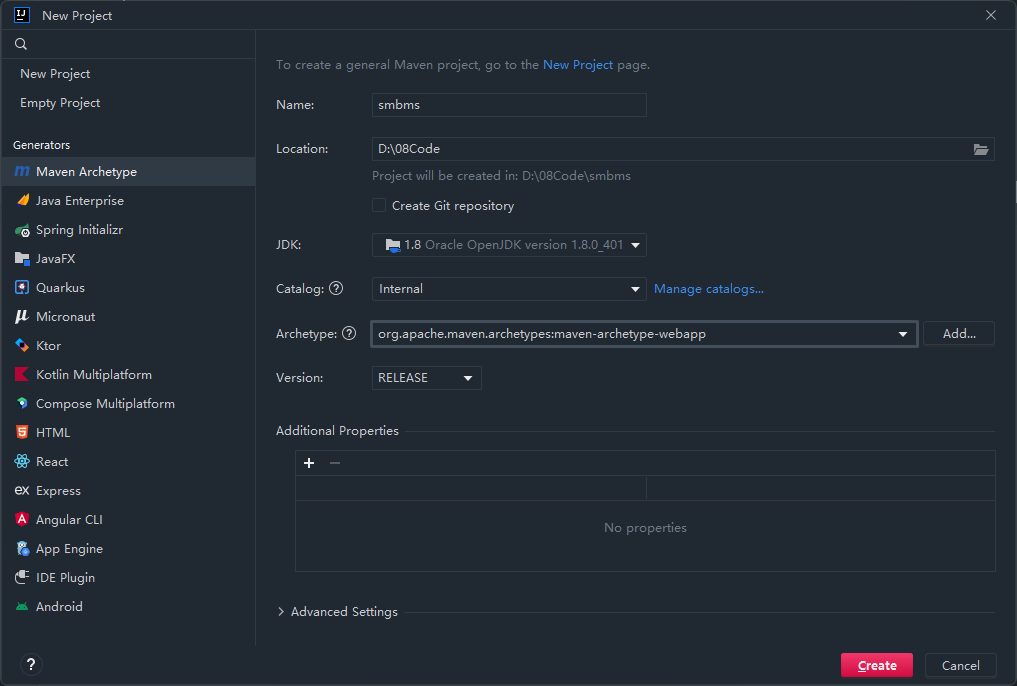Click the Android robot icon
This screenshot has height=686, width=1017.
(x=22, y=607)
